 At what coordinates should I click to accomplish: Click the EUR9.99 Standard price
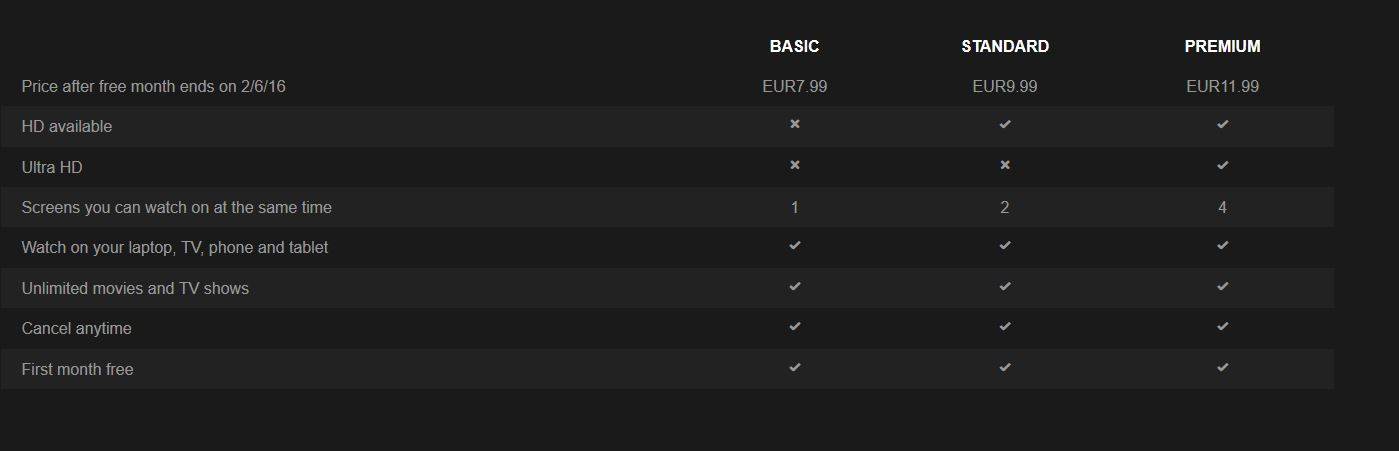(1005, 87)
